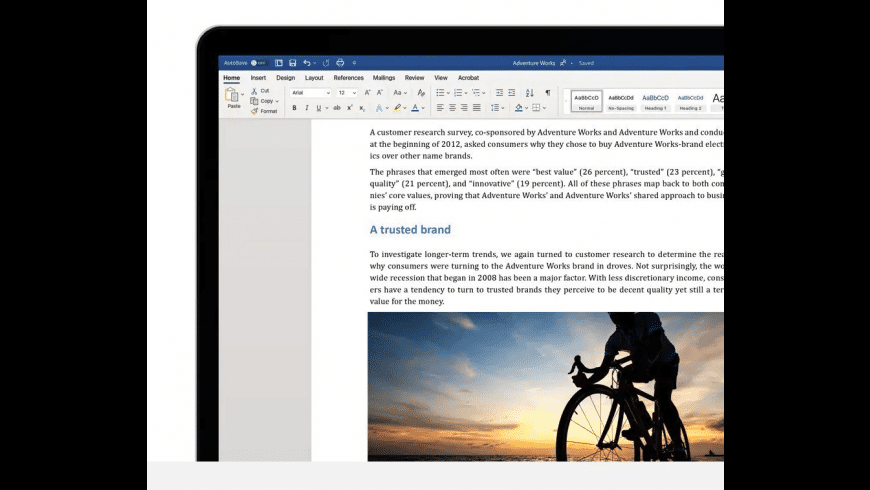Increase indent using the indent icon
The height and width of the screenshot is (490, 870).
[512, 93]
